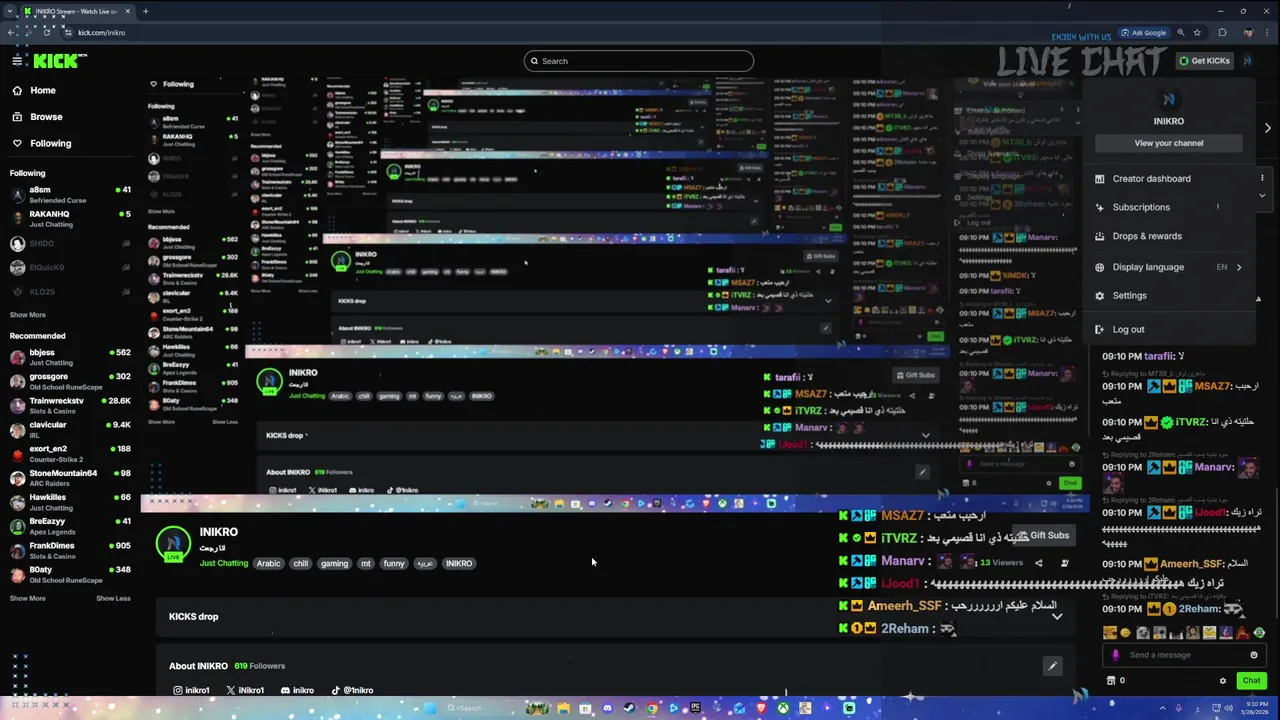
Task: Open chat settings gear icon
Action: (1222, 681)
